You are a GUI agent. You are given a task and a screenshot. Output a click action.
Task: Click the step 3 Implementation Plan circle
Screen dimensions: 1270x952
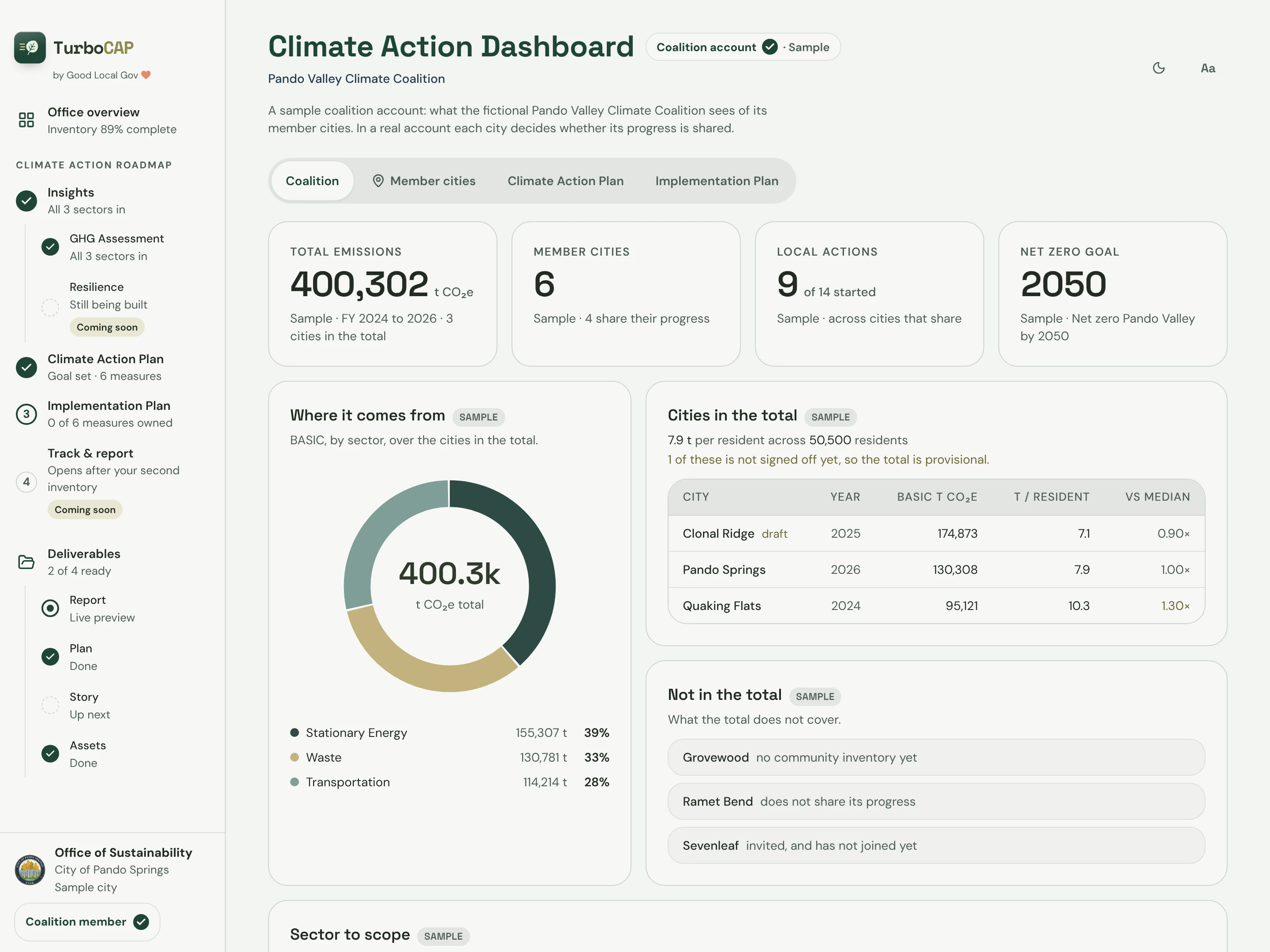pos(26,414)
